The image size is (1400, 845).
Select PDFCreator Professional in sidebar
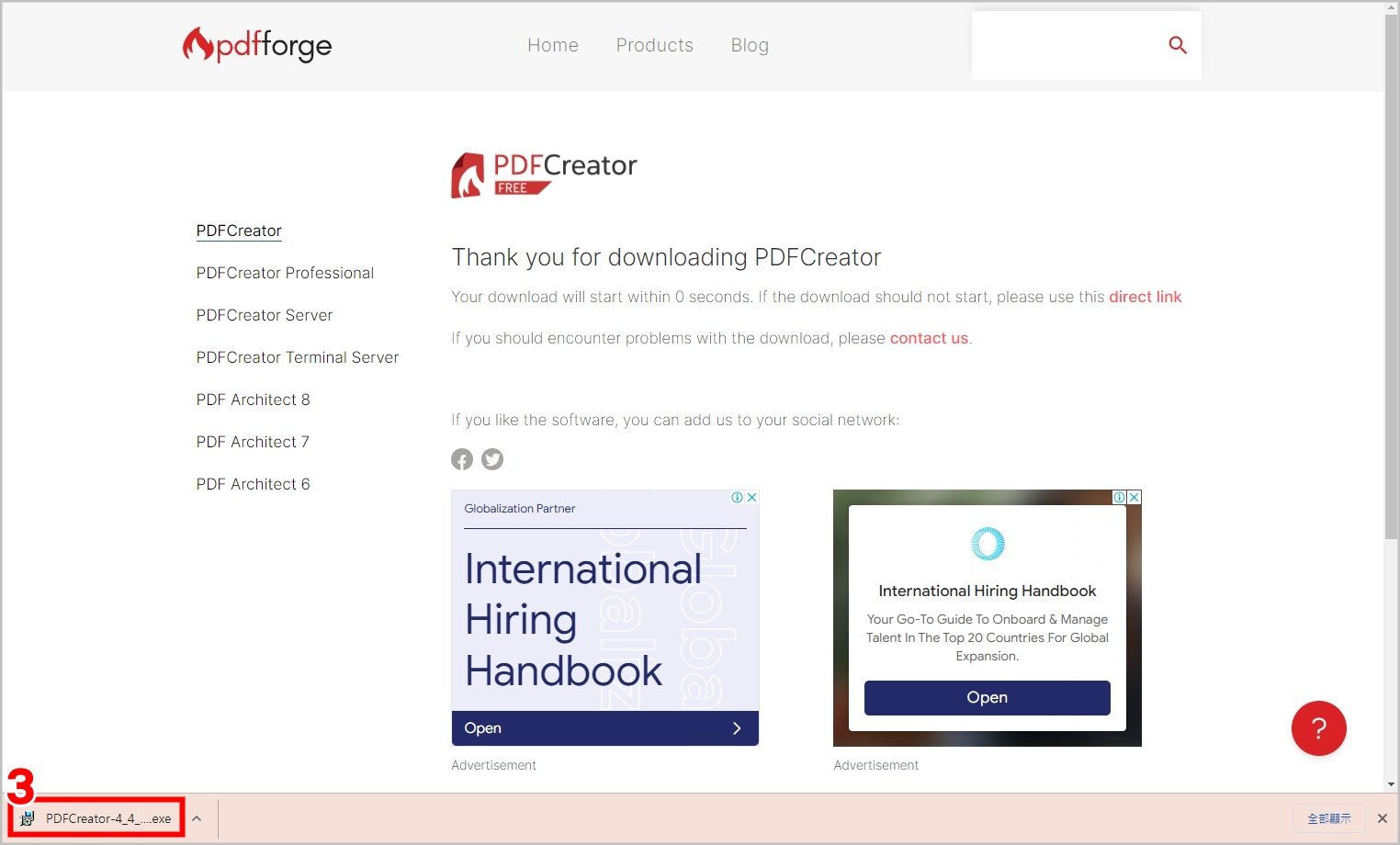tap(285, 273)
